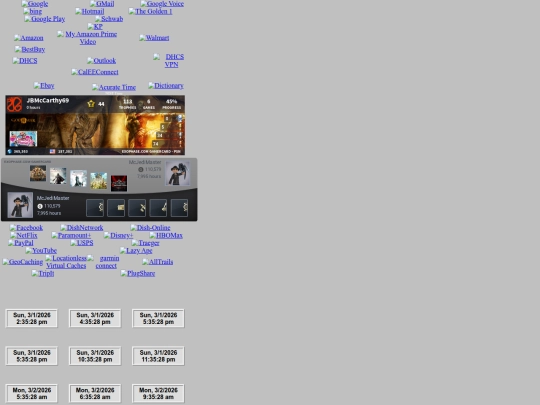The height and width of the screenshot is (405, 540).
Task: Click the Mon 3/2/2026 9:35:28 am button
Action: (158, 393)
